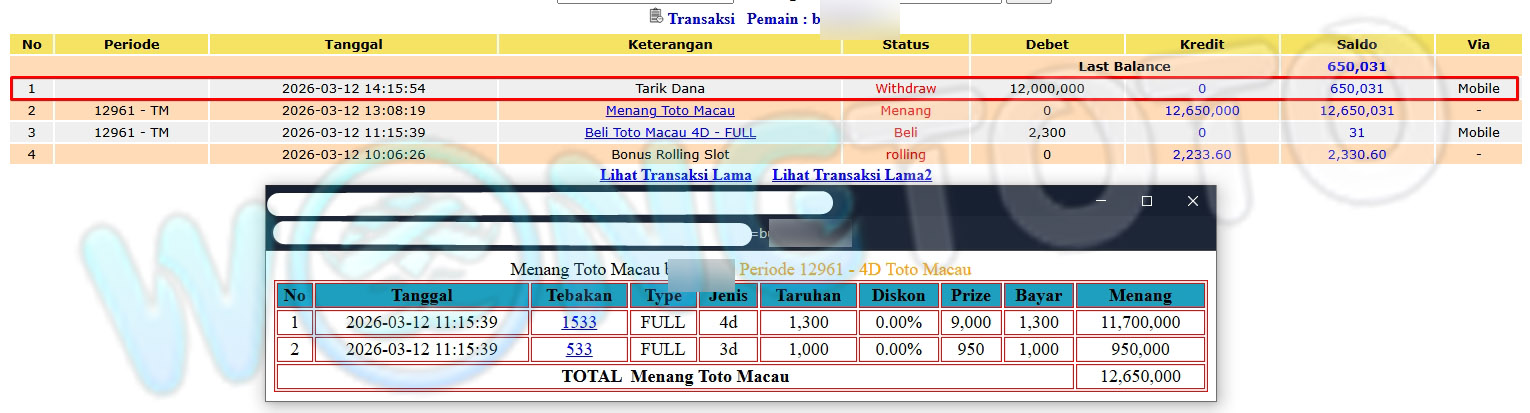
Task: Click the Tebakan header in popup table
Action: click(x=578, y=296)
